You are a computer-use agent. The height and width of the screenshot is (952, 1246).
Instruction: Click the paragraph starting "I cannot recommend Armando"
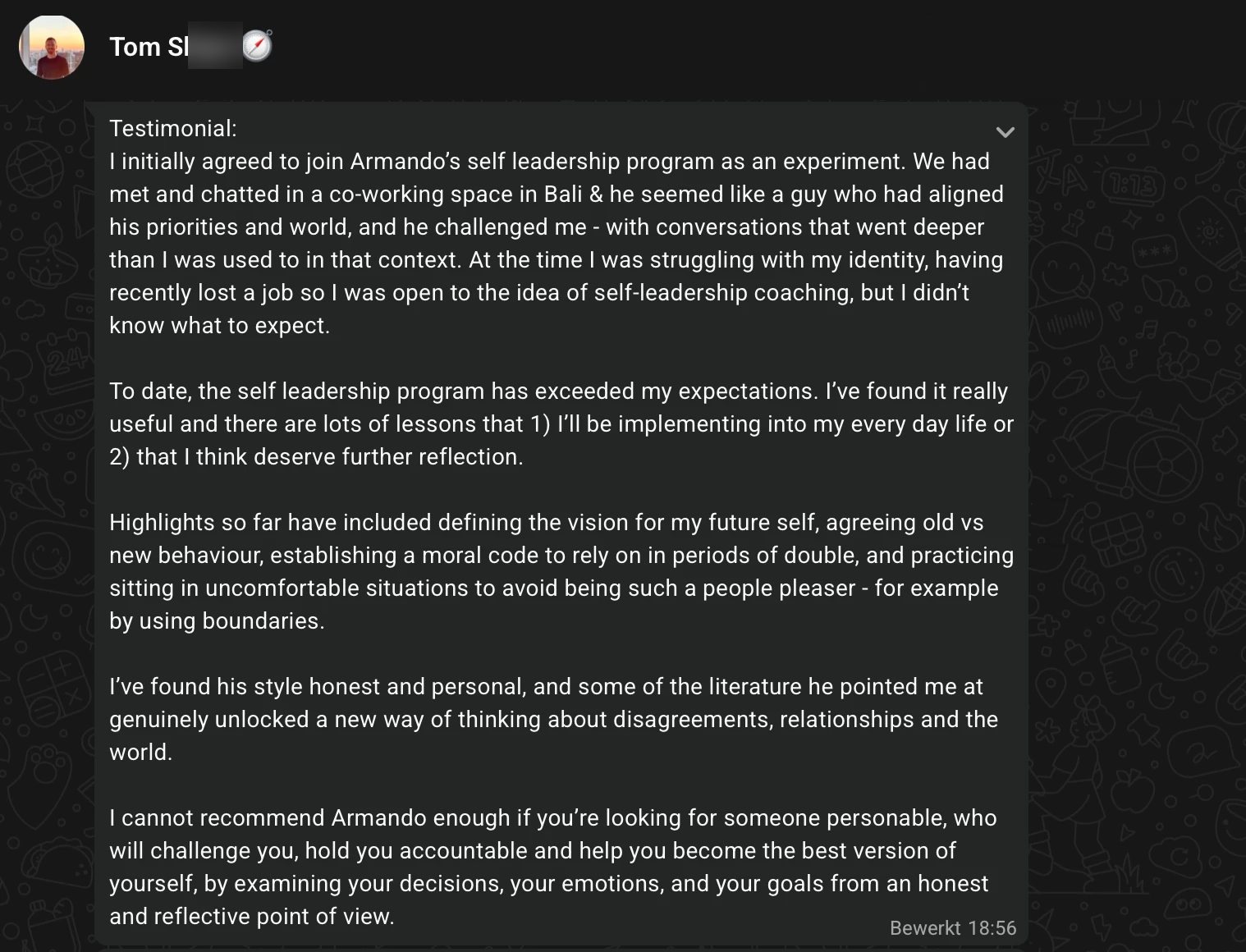(x=553, y=867)
